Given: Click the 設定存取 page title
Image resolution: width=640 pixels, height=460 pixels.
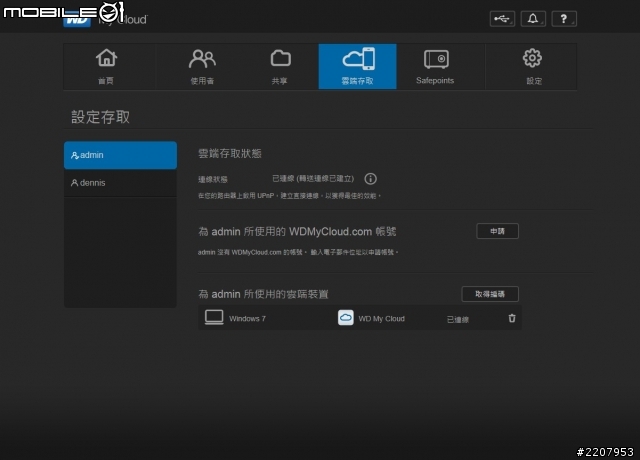Looking at the screenshot, I should coord(100,117).
